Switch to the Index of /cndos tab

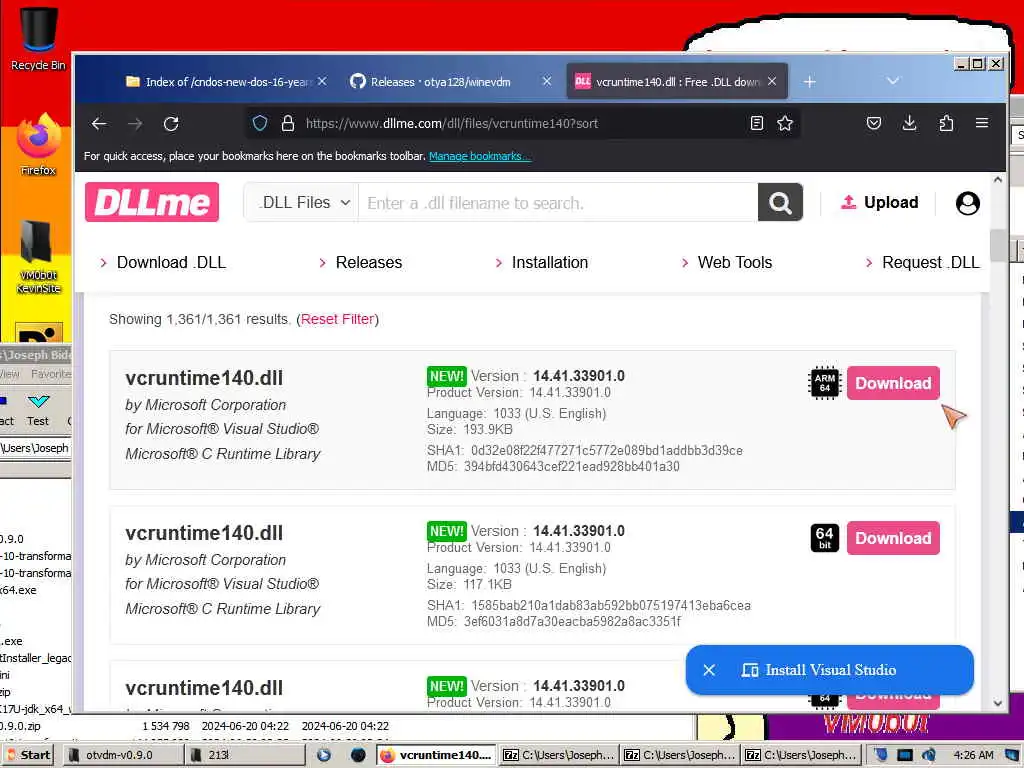click(x=219, y=82)
